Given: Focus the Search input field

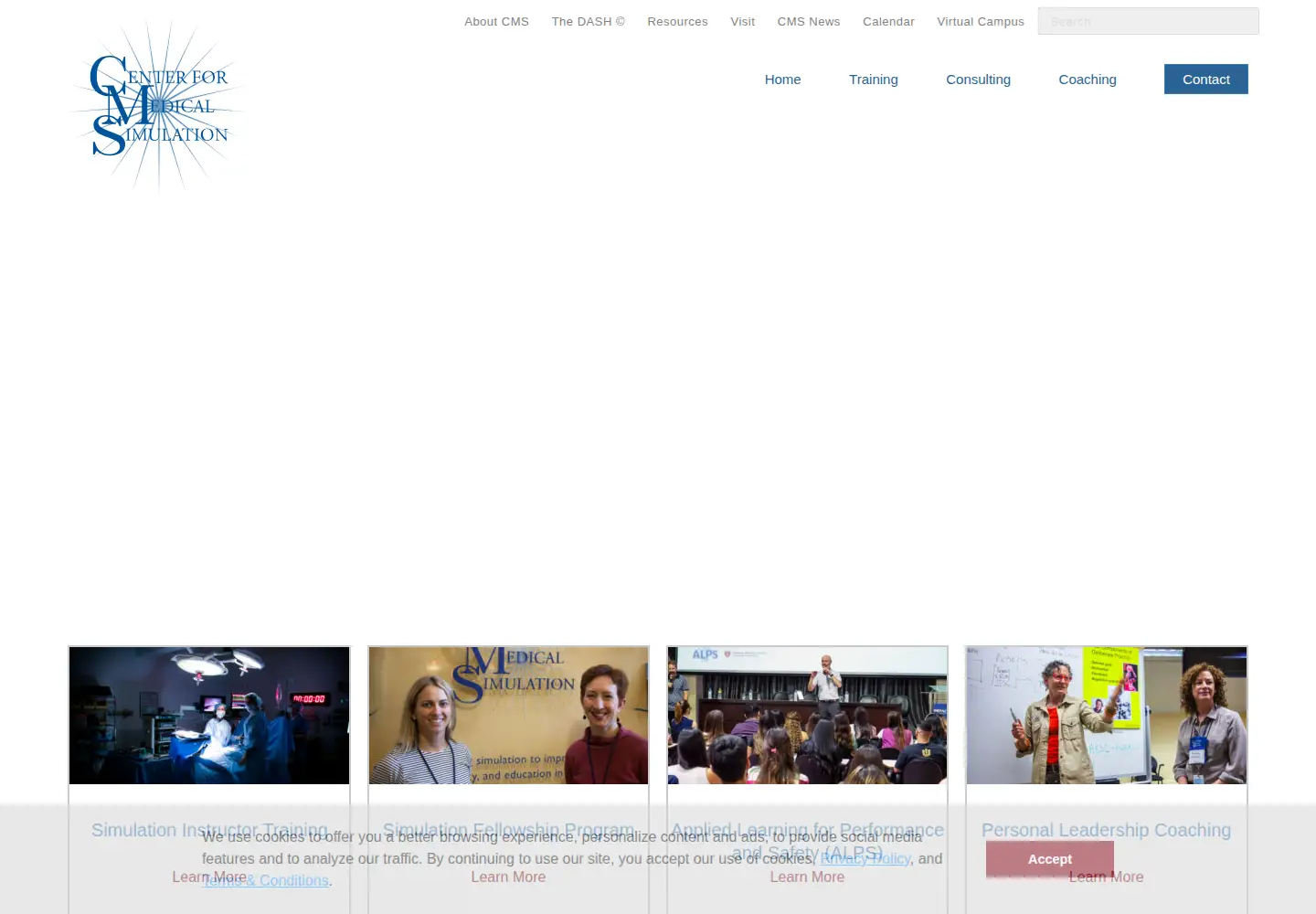Looking at the screenshot, I should pyautogui.click(x=1148, y=21).
